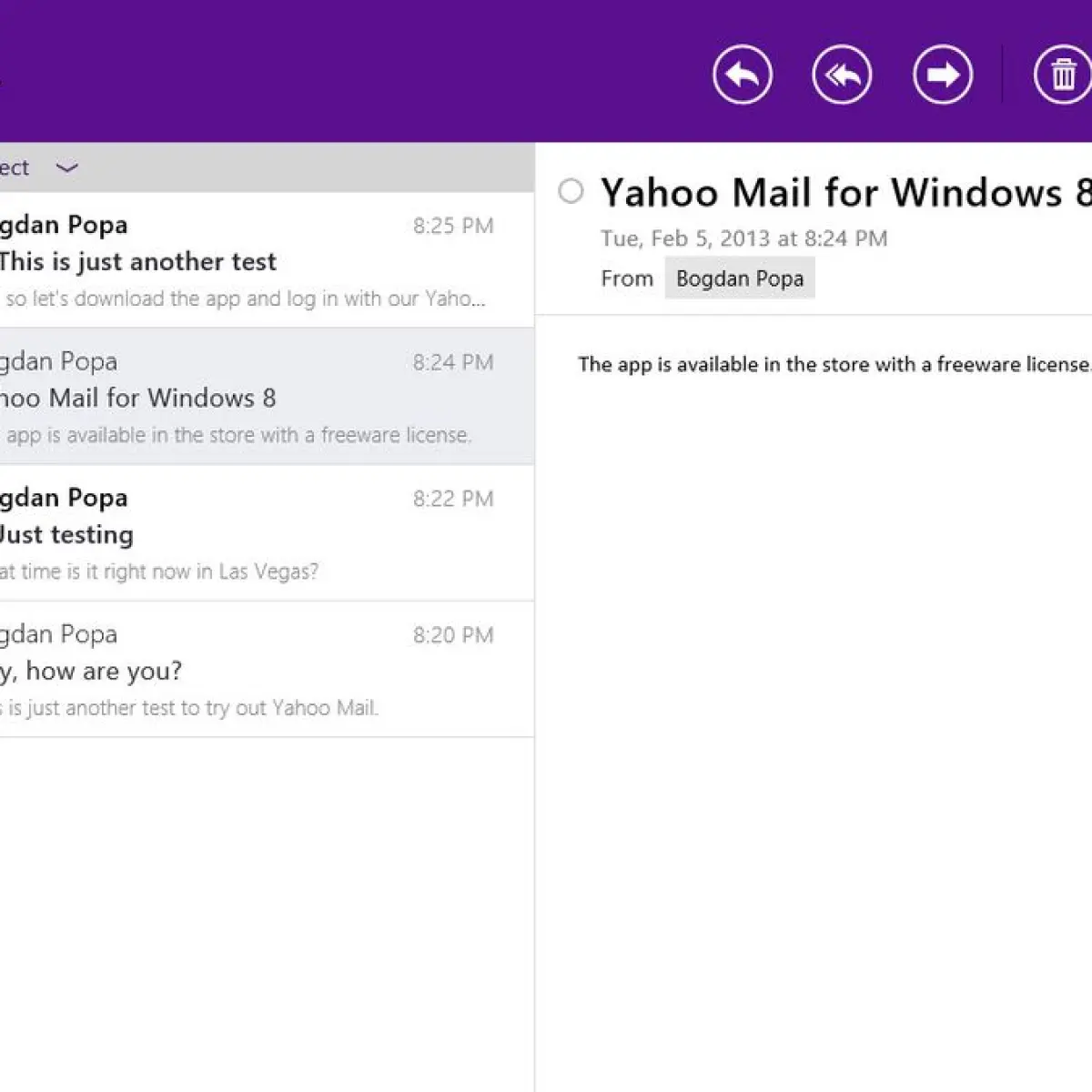1092x1092 pixels.
Task: Click the Reply All double-arrow icon
Action: (842, 75)
